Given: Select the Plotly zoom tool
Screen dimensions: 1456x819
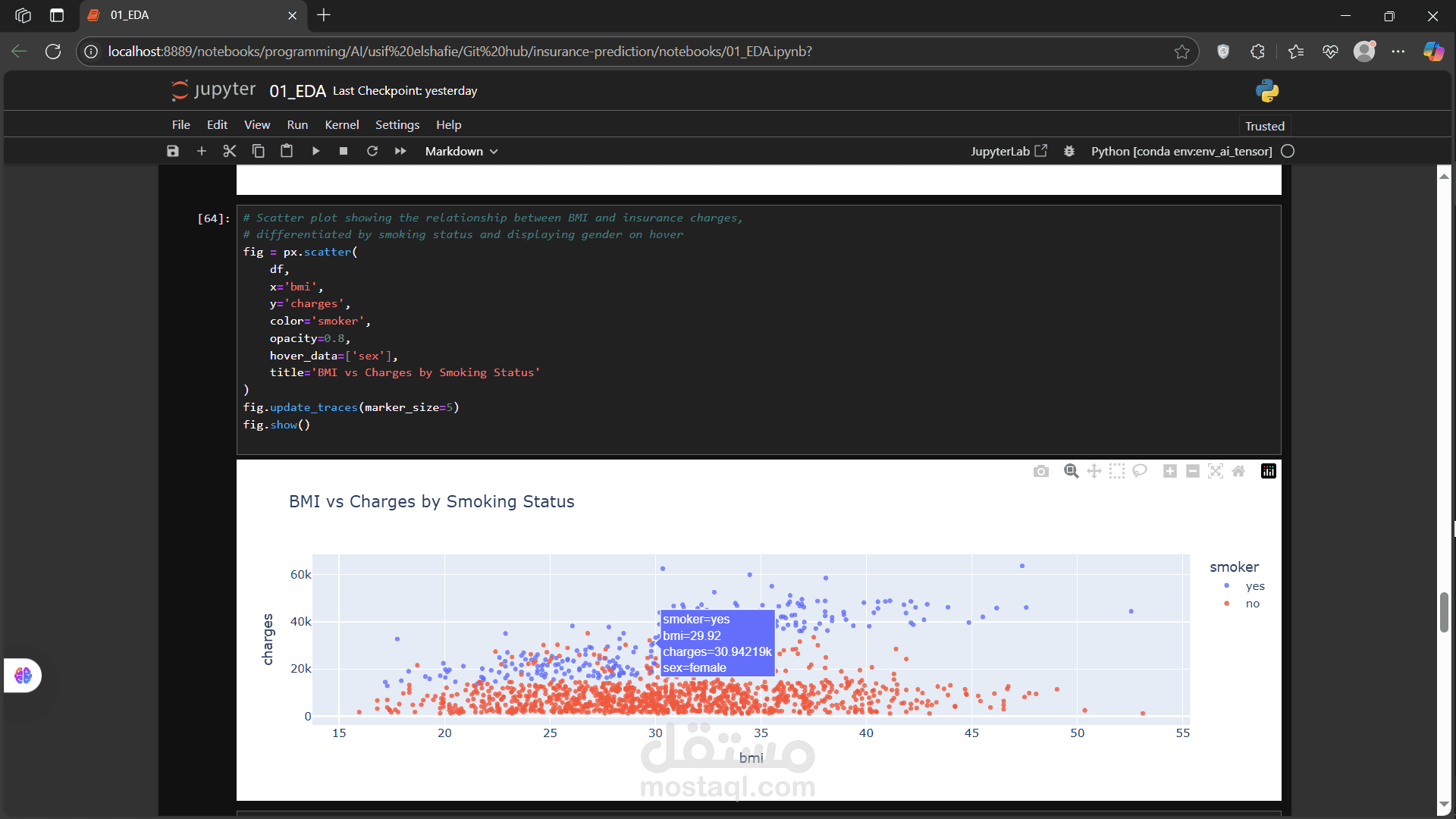Looking at the screenshot, I should point(1071,472).
